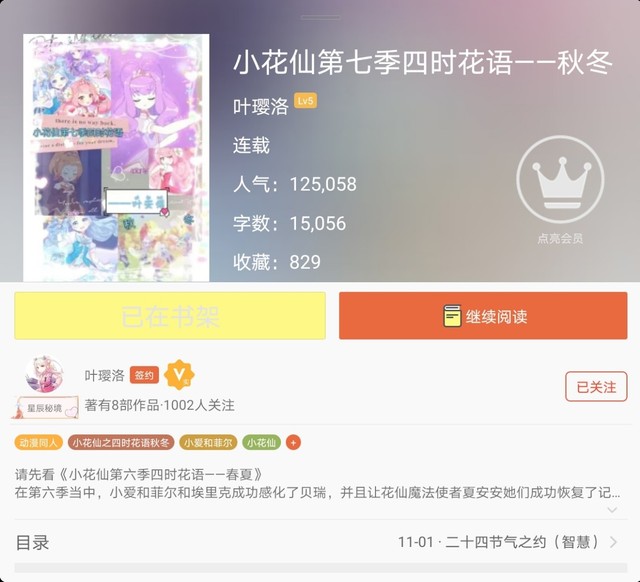Viewport: 640px width, 582px height.
Task: Open latest chapter 二十四节气之约（智慧）
Action: [498, 542]
